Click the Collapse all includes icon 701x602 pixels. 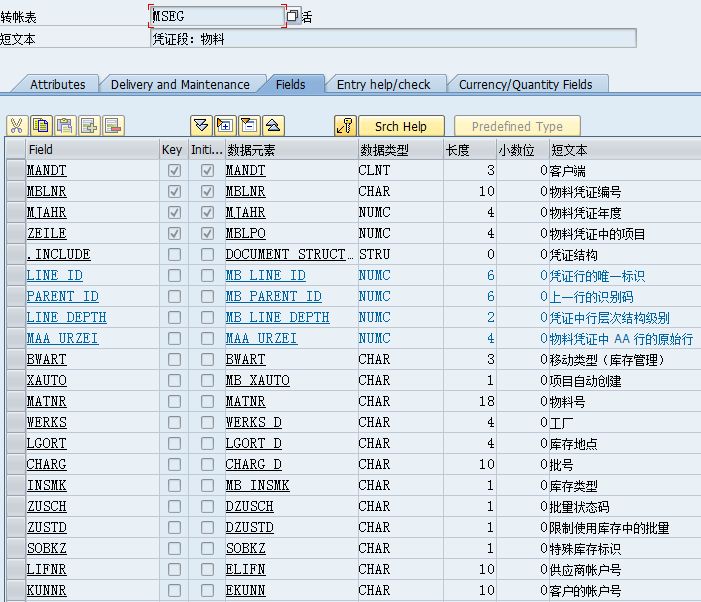click(274, 126)
